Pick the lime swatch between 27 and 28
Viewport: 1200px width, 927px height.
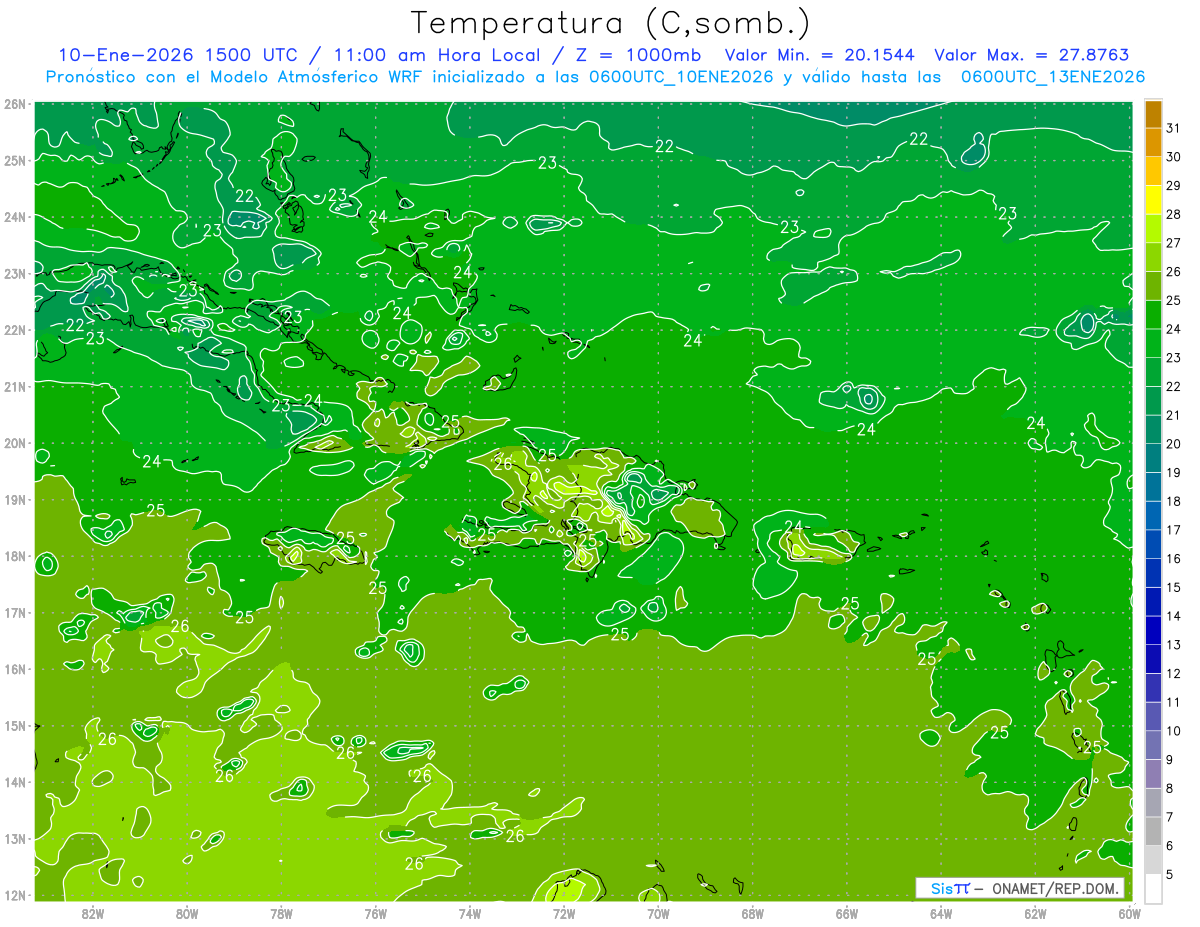tap(1153, 230)
